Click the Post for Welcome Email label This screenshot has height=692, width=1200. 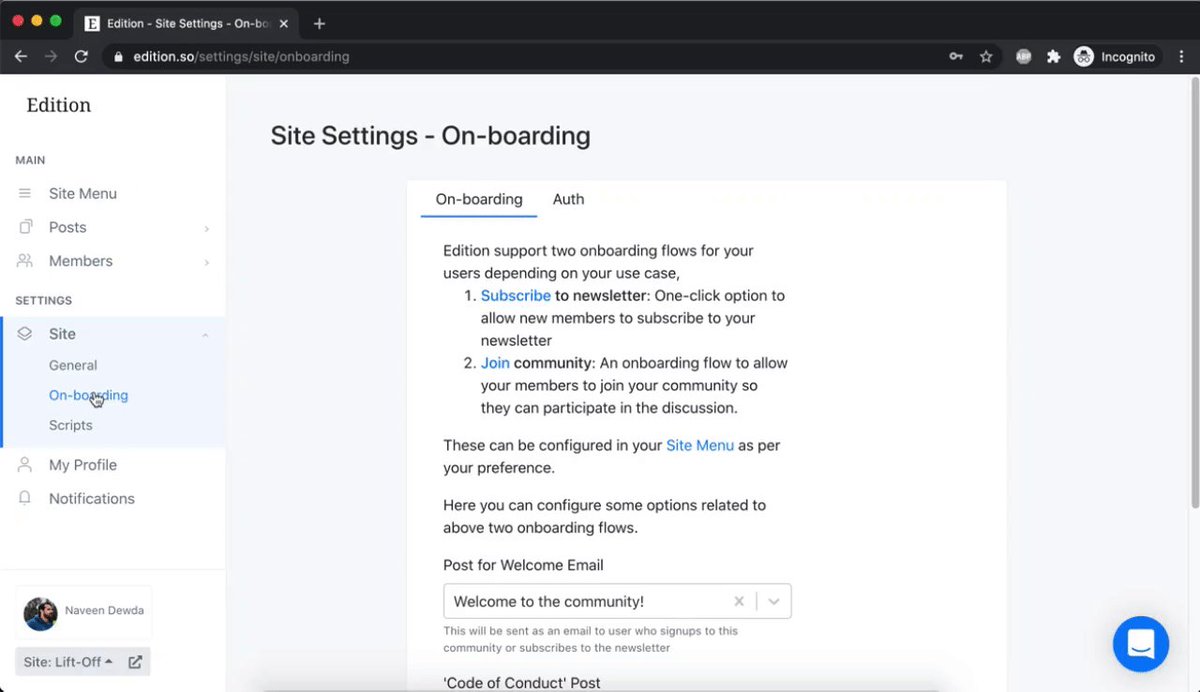[523, 565]
